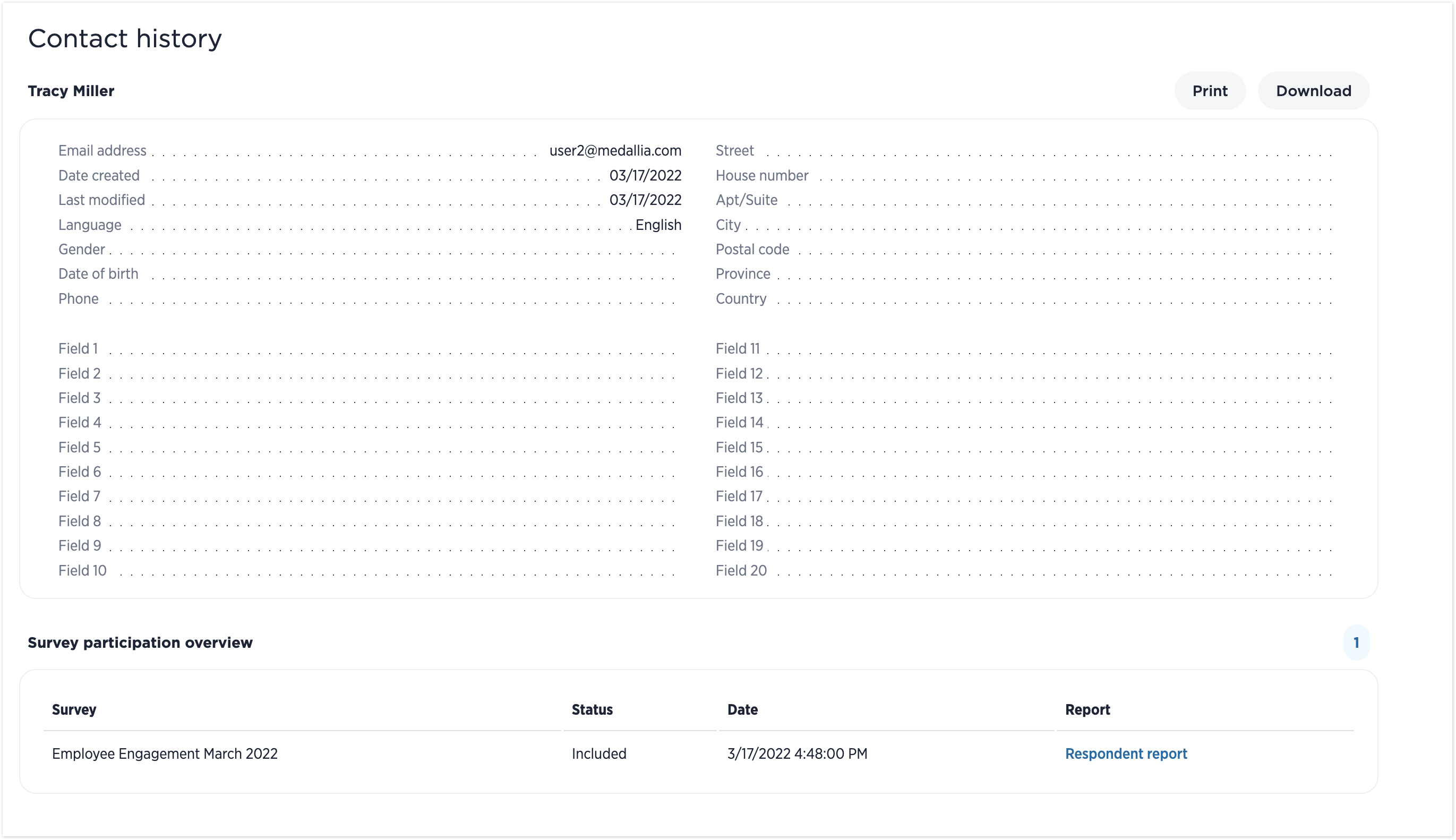Image resolution: width=1456 pixels, height=840 pixels.
Task: Click the Field 16 label
Action: coord(739,472)
